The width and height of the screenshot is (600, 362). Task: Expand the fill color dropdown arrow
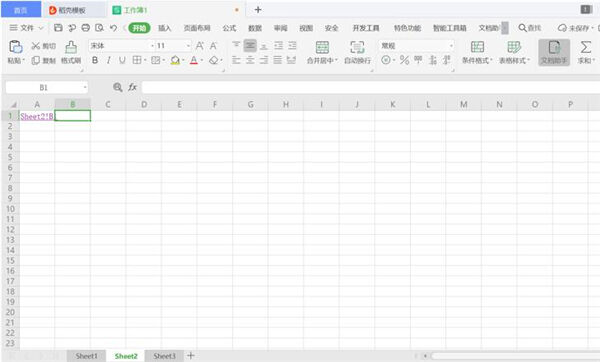pos(183,60)
